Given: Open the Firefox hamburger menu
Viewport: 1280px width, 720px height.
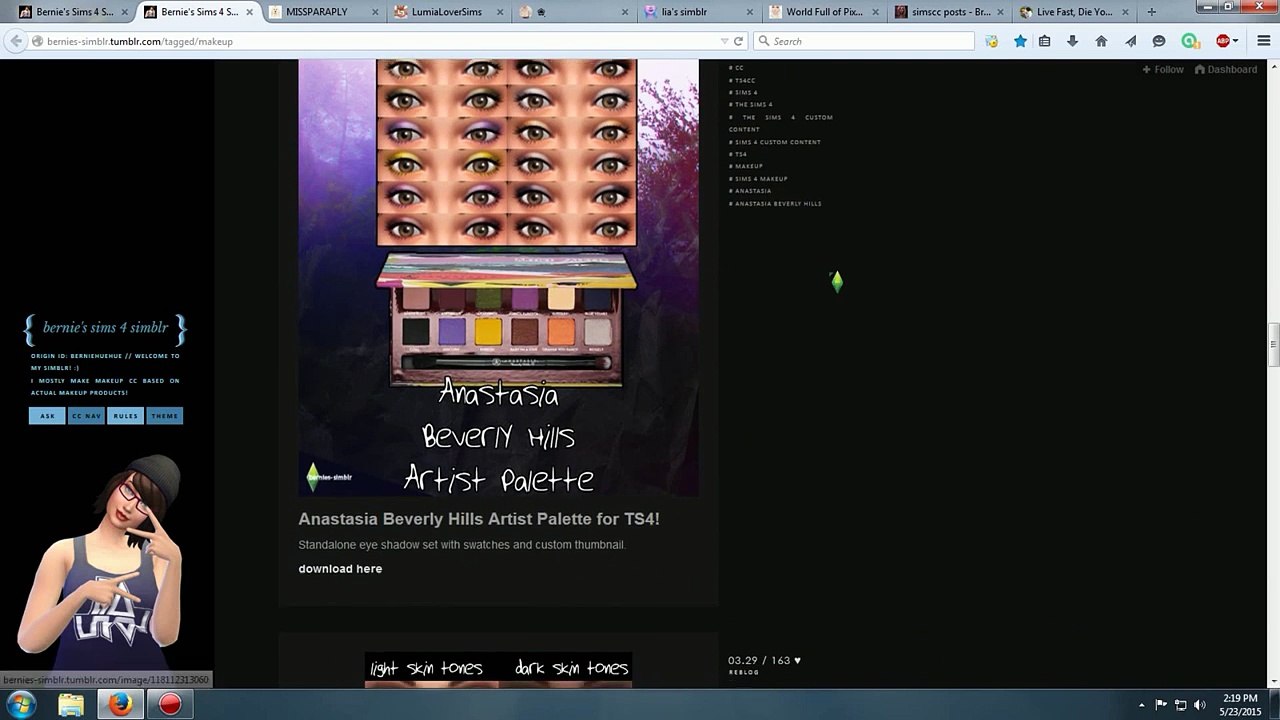Looking at the screenshot, I should [x=1264, y=41].
